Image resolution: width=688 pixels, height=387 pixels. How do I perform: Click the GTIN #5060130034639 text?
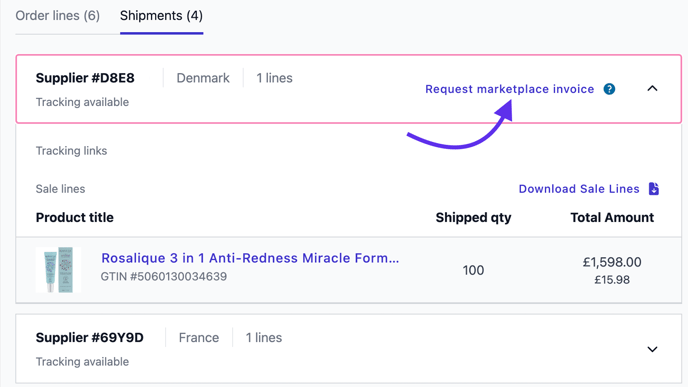[x=164, y=277]
